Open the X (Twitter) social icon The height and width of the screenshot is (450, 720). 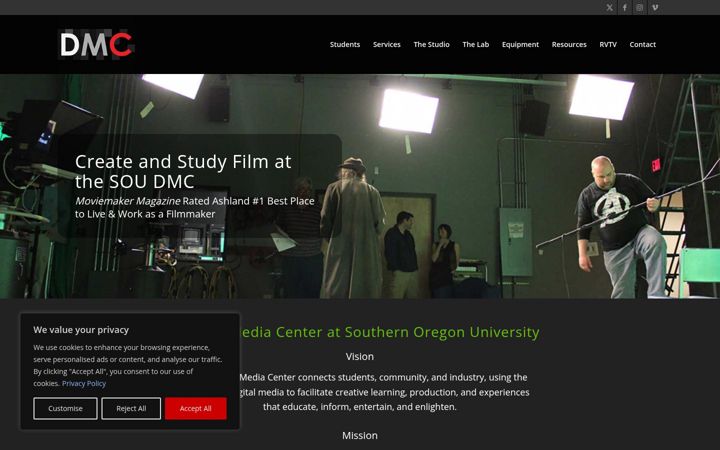click(609, 7)
